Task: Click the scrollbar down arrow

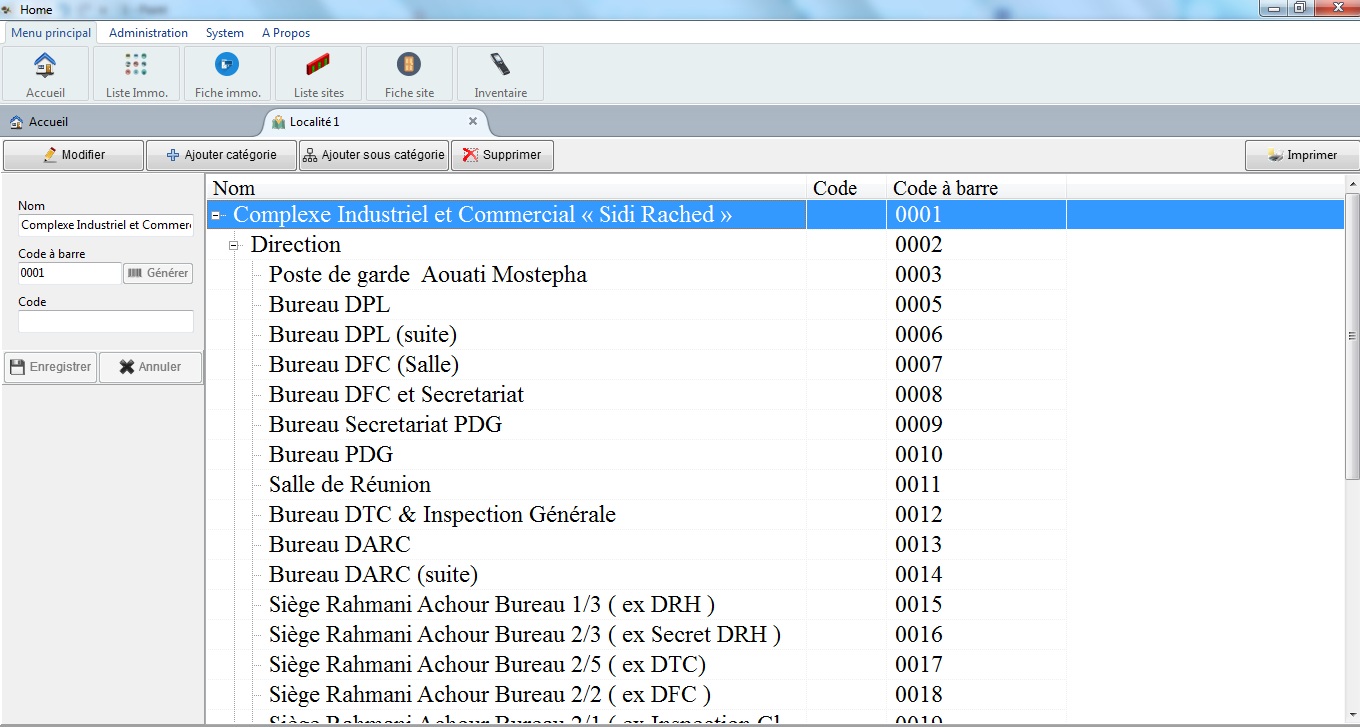Action: [x=1352, y=717]
